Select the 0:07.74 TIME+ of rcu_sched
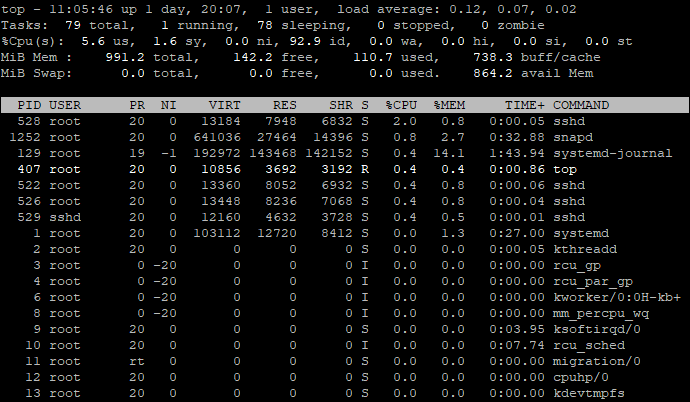Image resolution: width=690 pixels, height=402 pixels. [517, 346]
